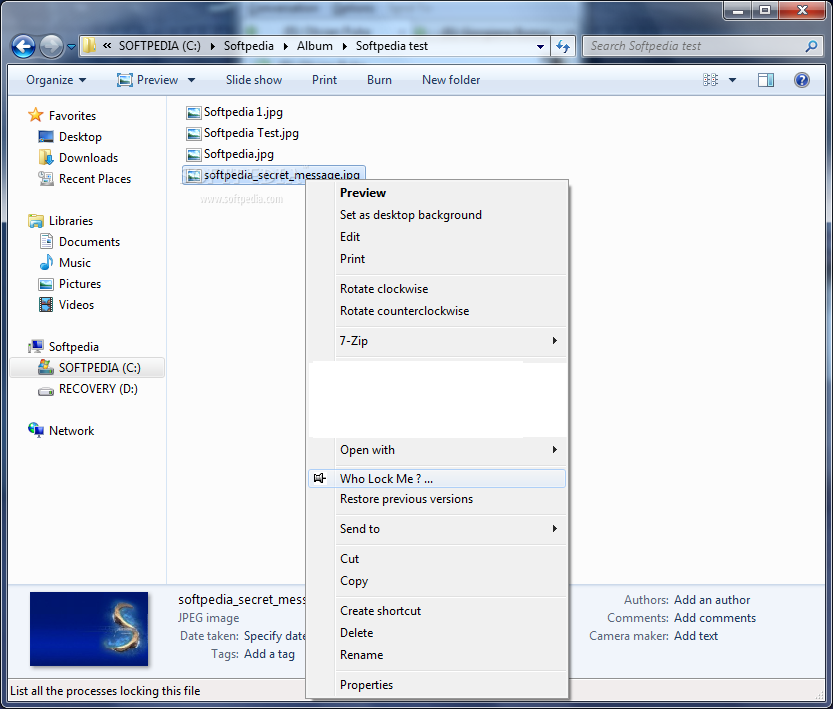Click Add text for Camera maker

[x=695, y=636]
